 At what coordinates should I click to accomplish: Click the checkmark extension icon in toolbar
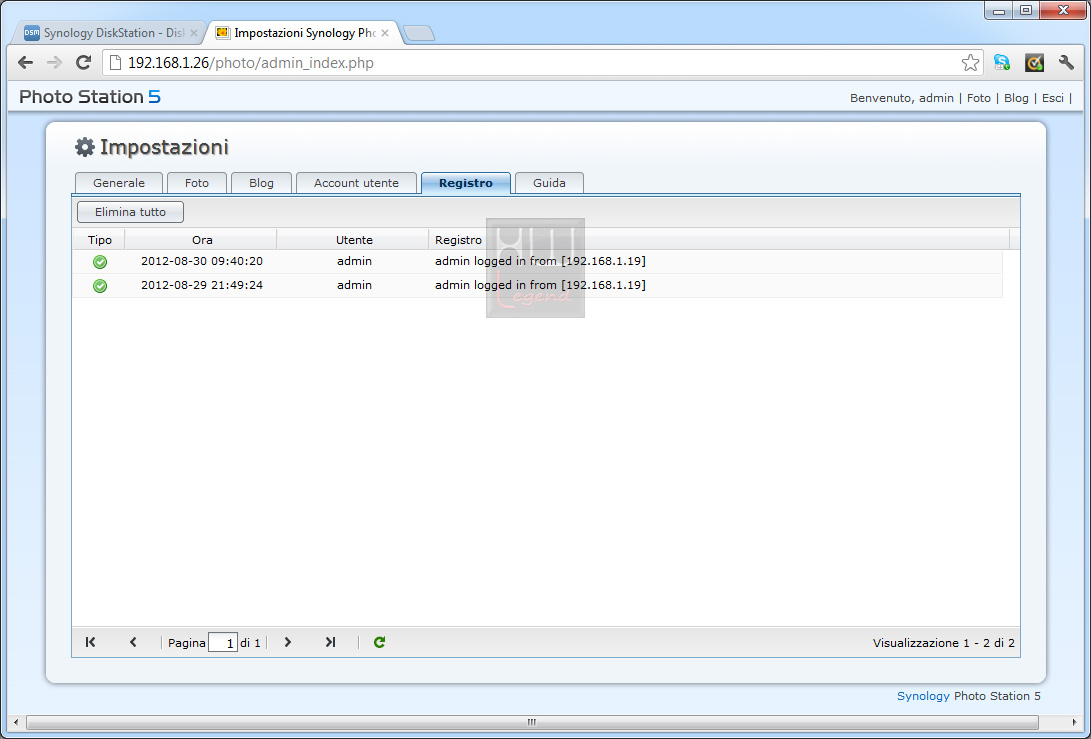pyautogui.click(x=1034, y=63)
